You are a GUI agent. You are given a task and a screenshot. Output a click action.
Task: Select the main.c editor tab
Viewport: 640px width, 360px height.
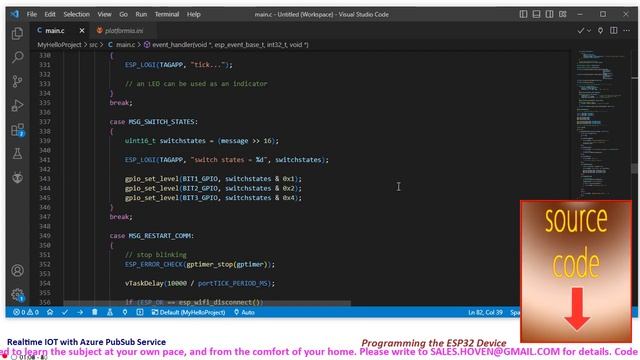click(54, 31)
